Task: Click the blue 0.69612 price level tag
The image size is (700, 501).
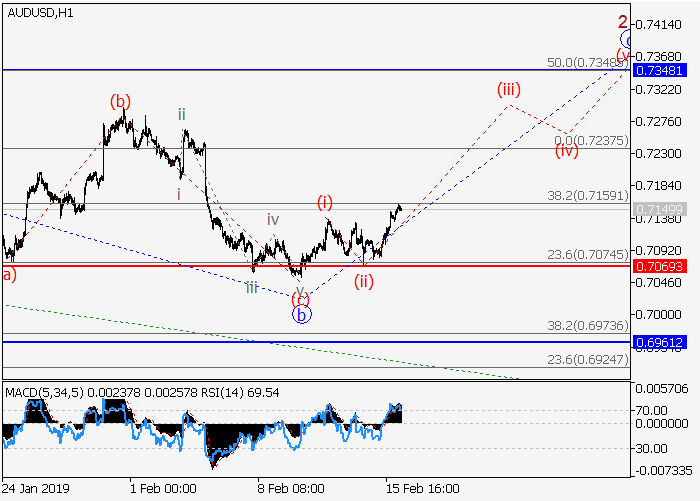Action: click(664, 342)
